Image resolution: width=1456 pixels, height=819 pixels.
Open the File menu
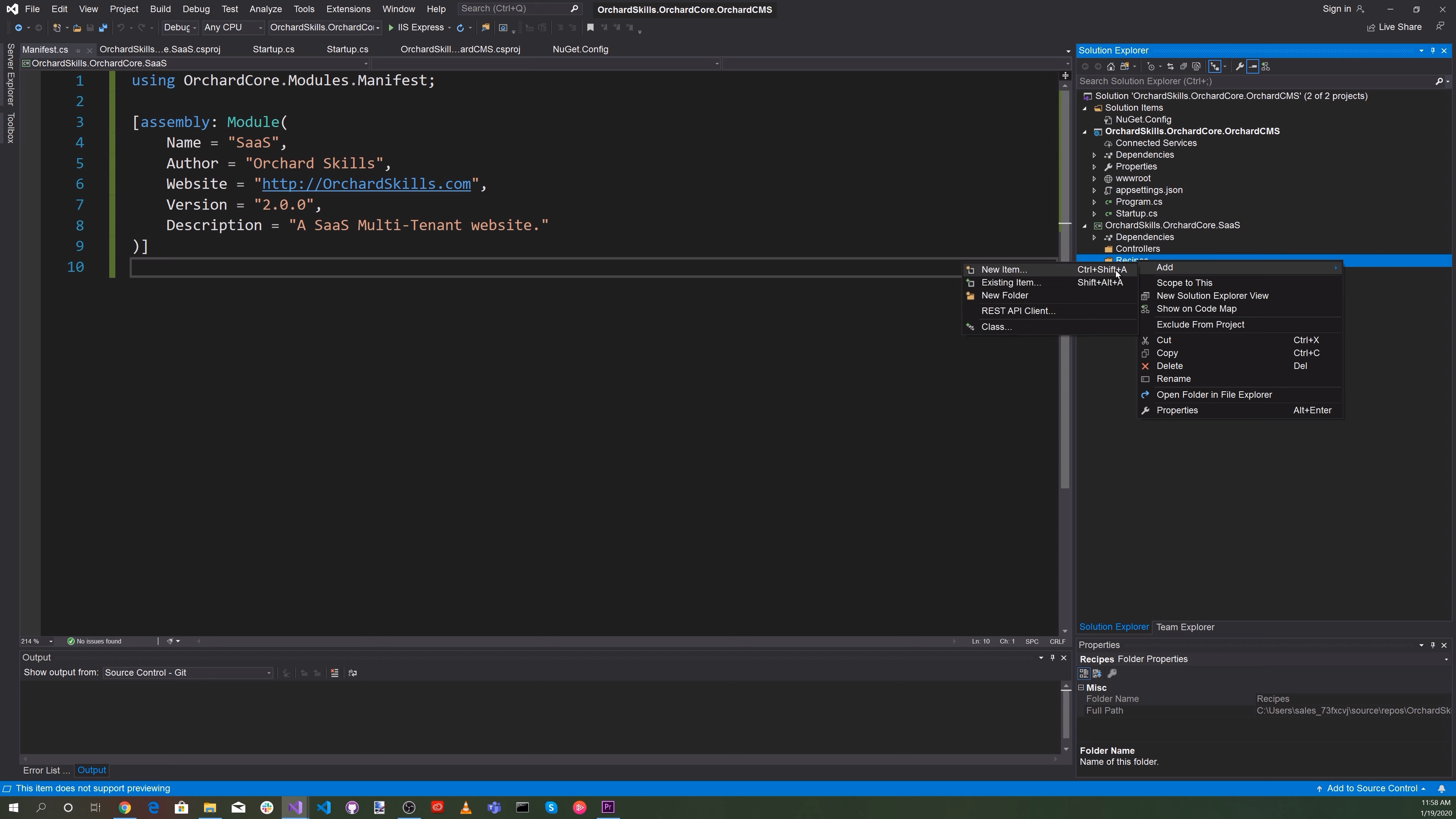tap(32, 9)
